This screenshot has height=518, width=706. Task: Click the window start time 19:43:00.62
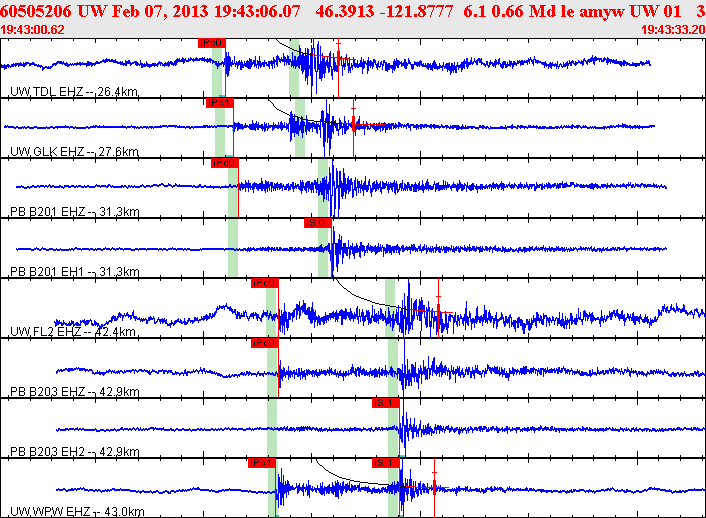coord(32,30)
